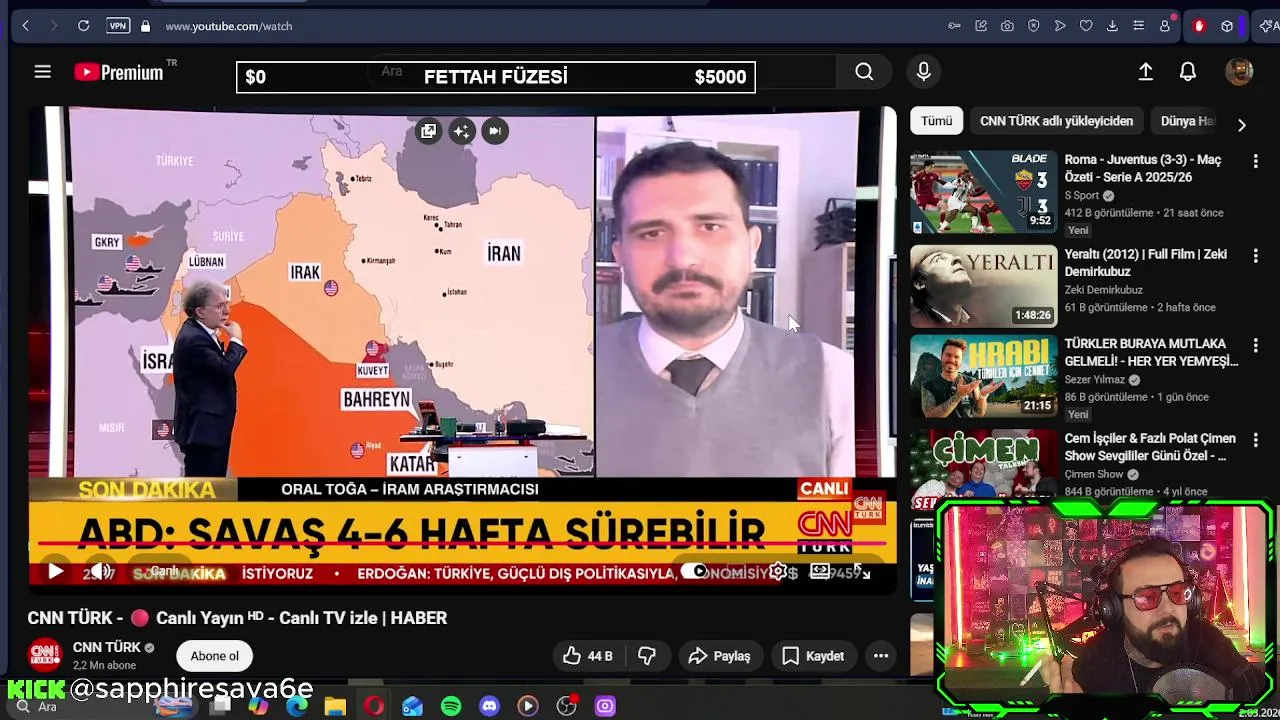Open options menu for Yeraltı (2012) video
The image size is (1280, 720).
(1256, 255)
